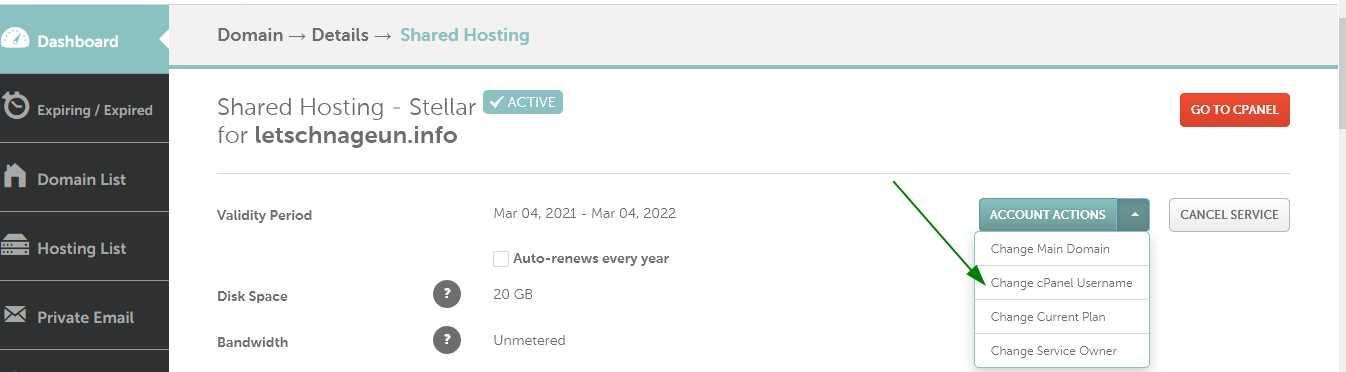The height and width of the screenshot is (372, 1346).
Task: Click the CANCEL SERVICE button
Action: pyautogui.click(x=1229, y=215)
